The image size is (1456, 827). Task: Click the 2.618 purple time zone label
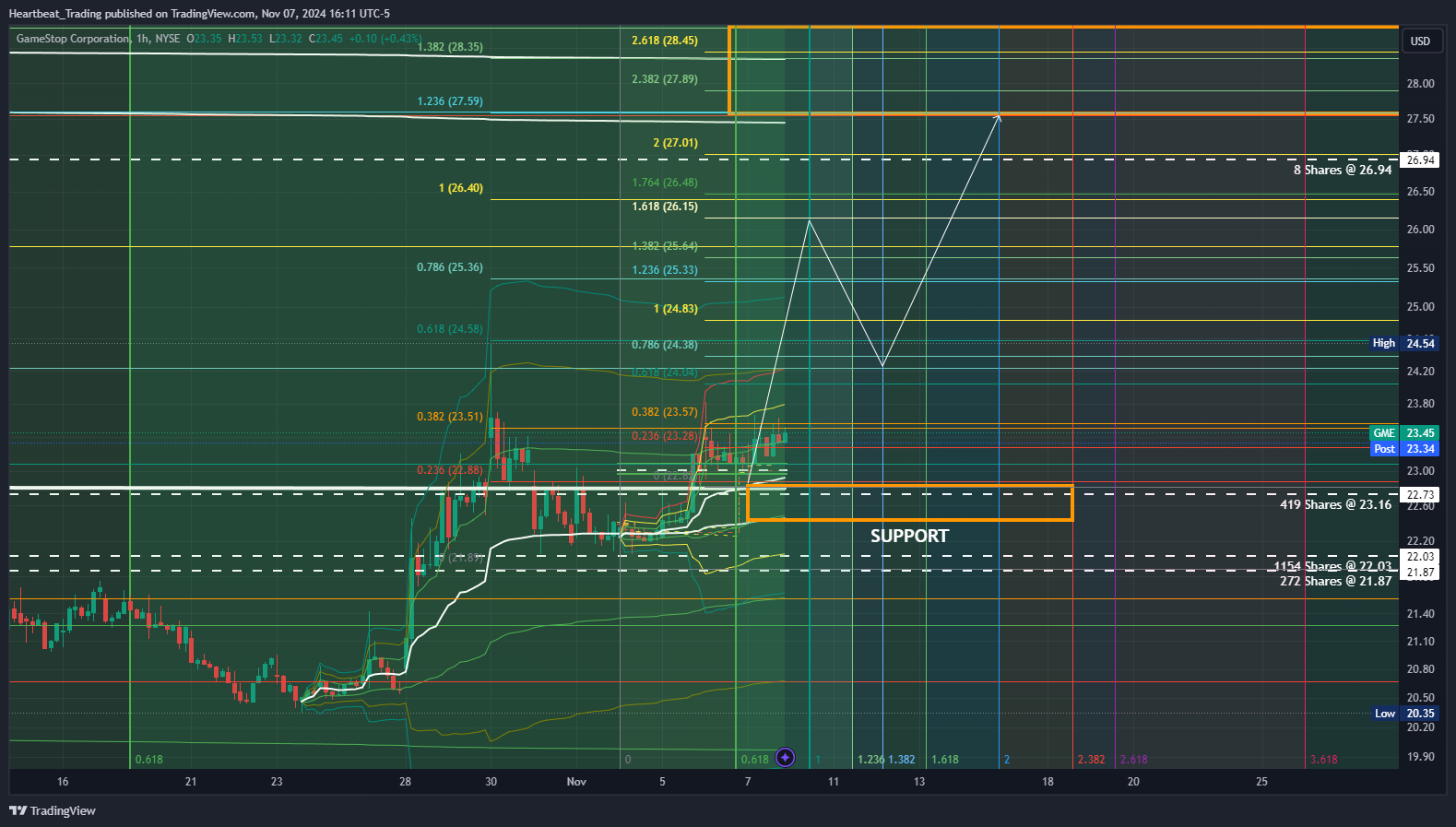point(1133,760)
